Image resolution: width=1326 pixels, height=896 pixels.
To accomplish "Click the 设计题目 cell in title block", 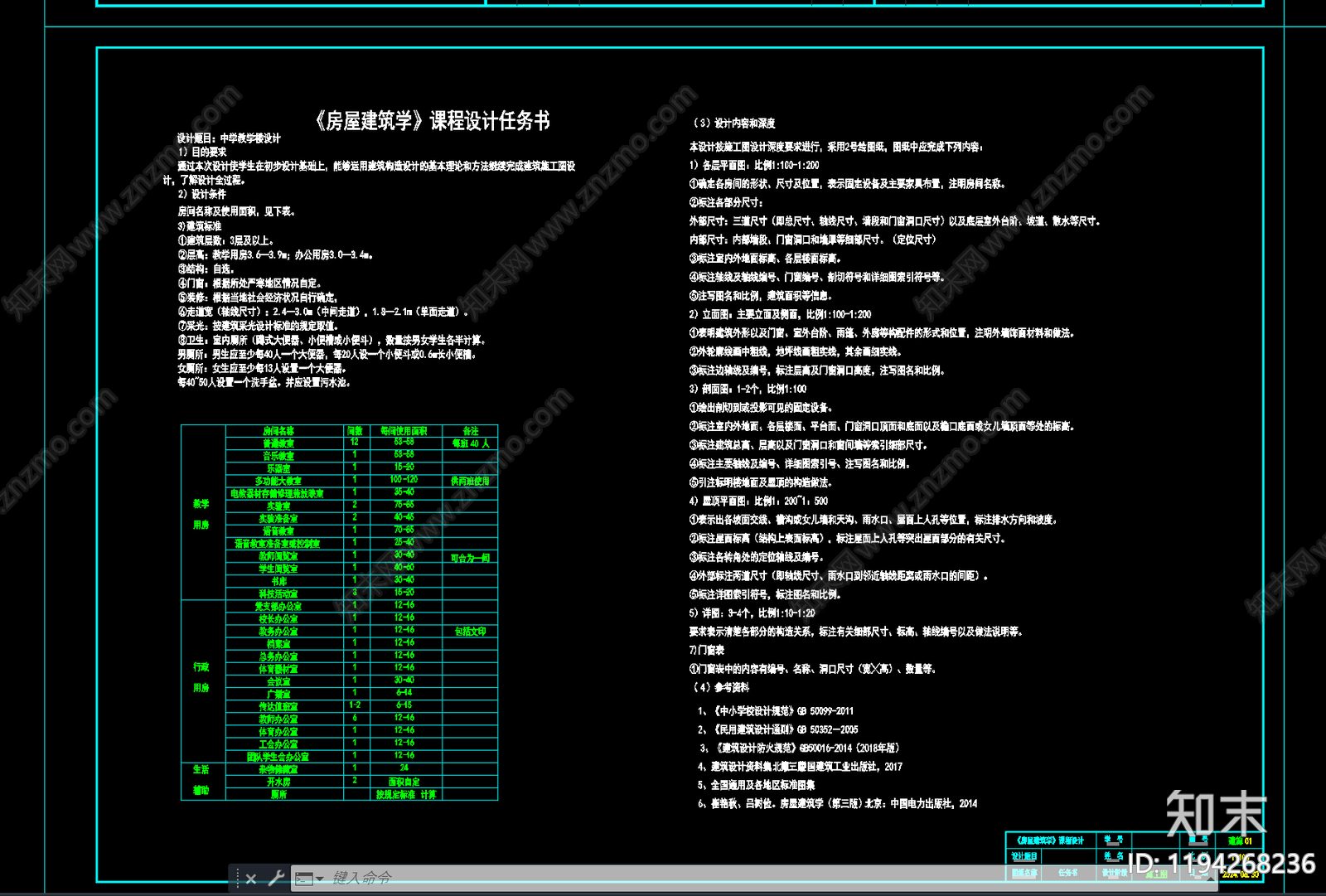I will click(1024, 856).
